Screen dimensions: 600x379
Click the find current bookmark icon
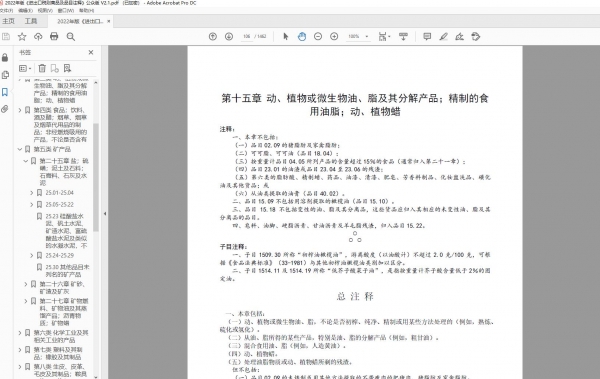click(67, 69)
